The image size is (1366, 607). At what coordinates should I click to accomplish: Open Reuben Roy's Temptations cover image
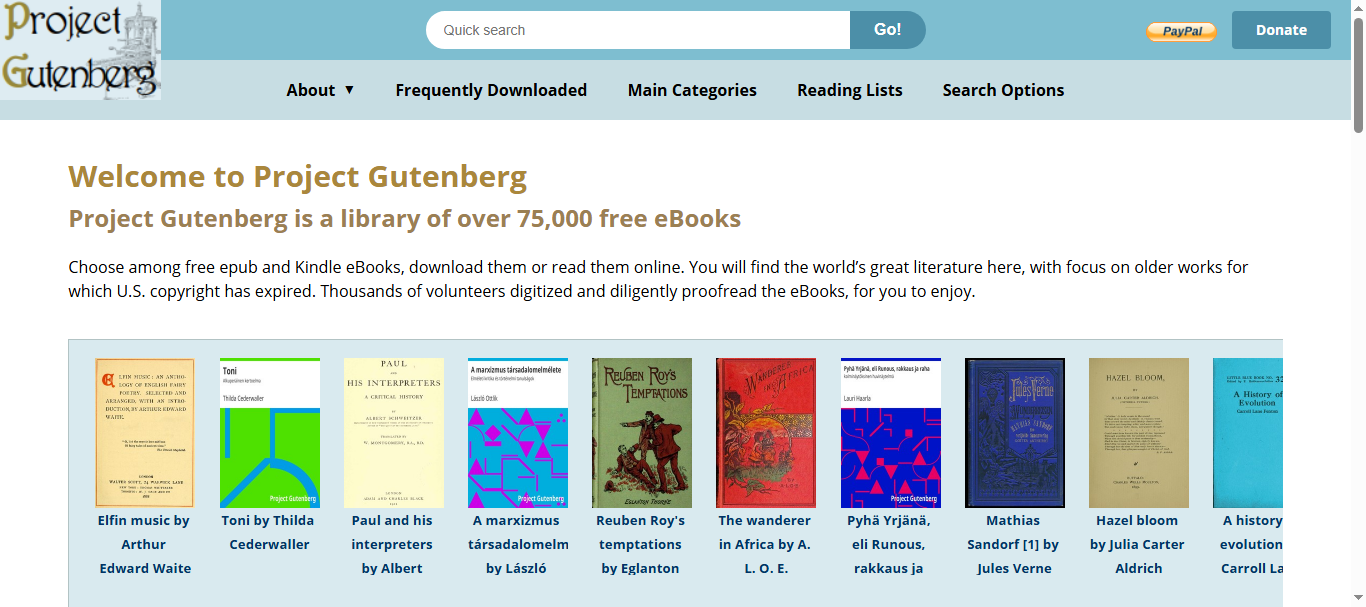point(642,433)
